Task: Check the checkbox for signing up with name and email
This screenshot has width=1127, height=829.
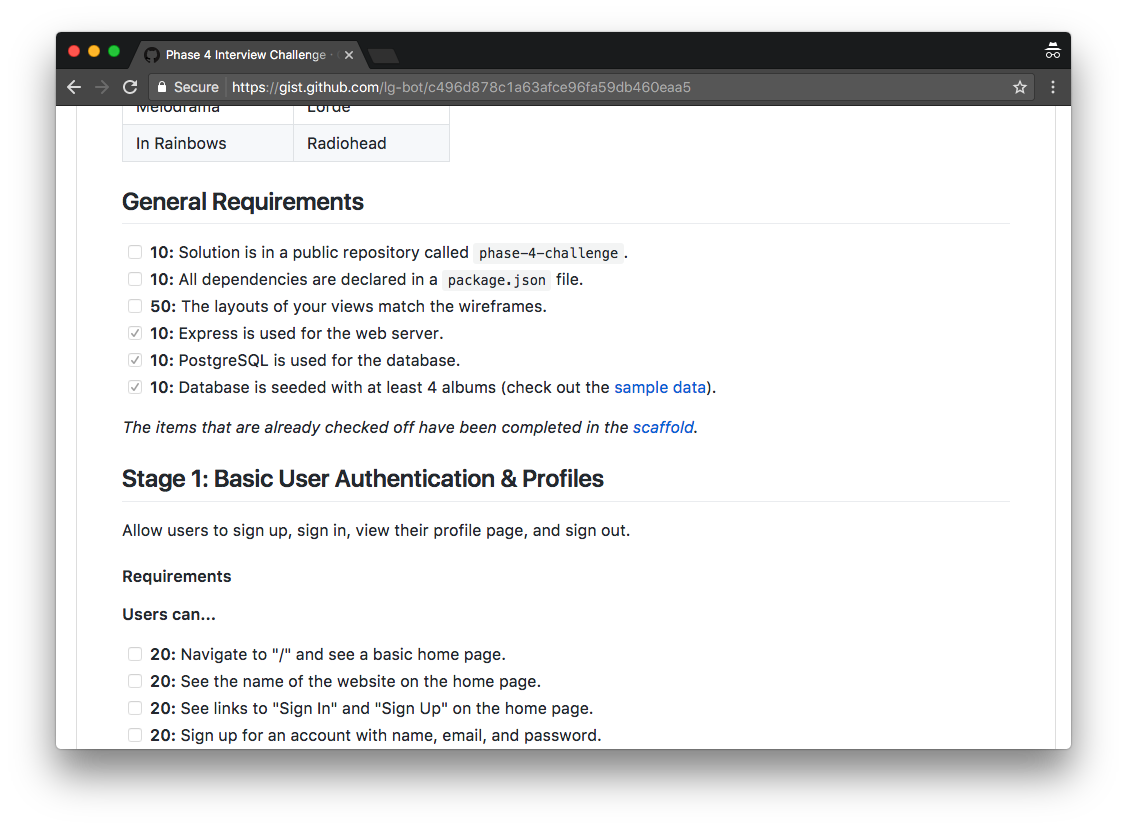Action: 135,735
